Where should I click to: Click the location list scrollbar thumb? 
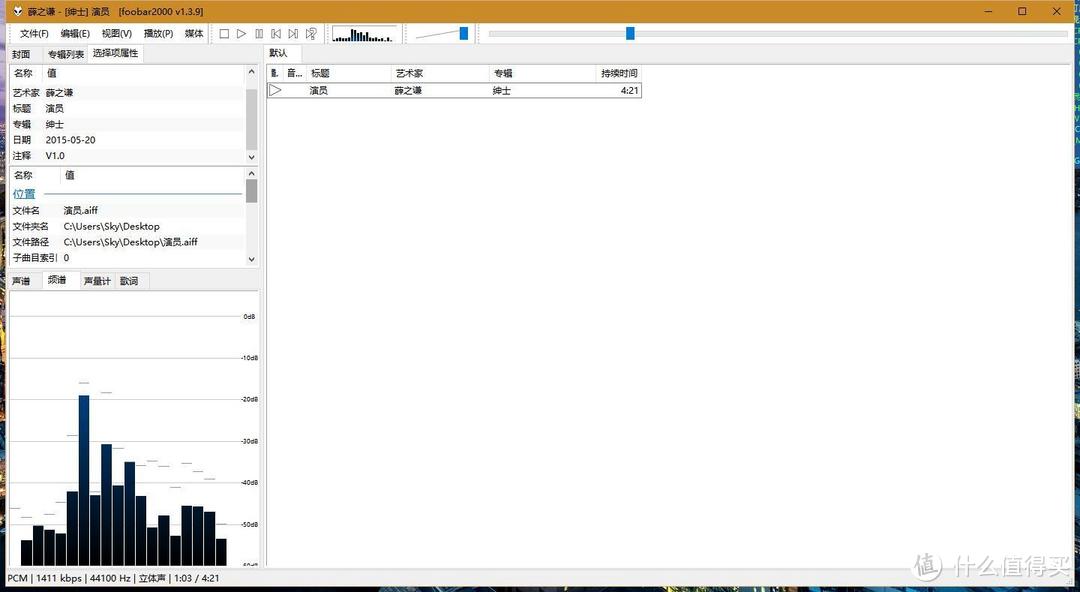251,191
